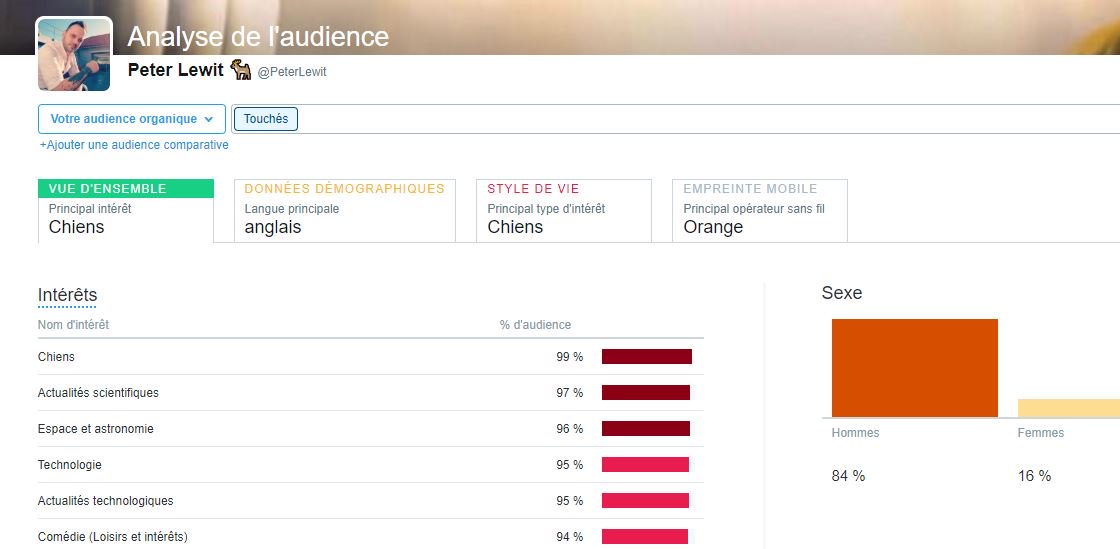Click the 84 % value under Hommes

coord(848,476)
